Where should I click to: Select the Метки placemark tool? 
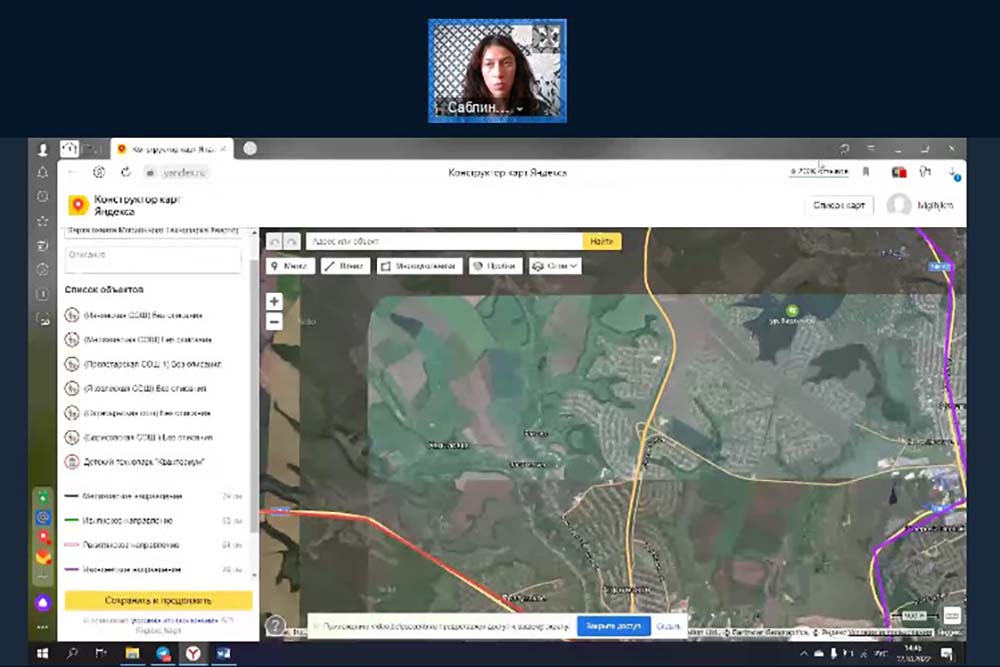tap(290, 266)
